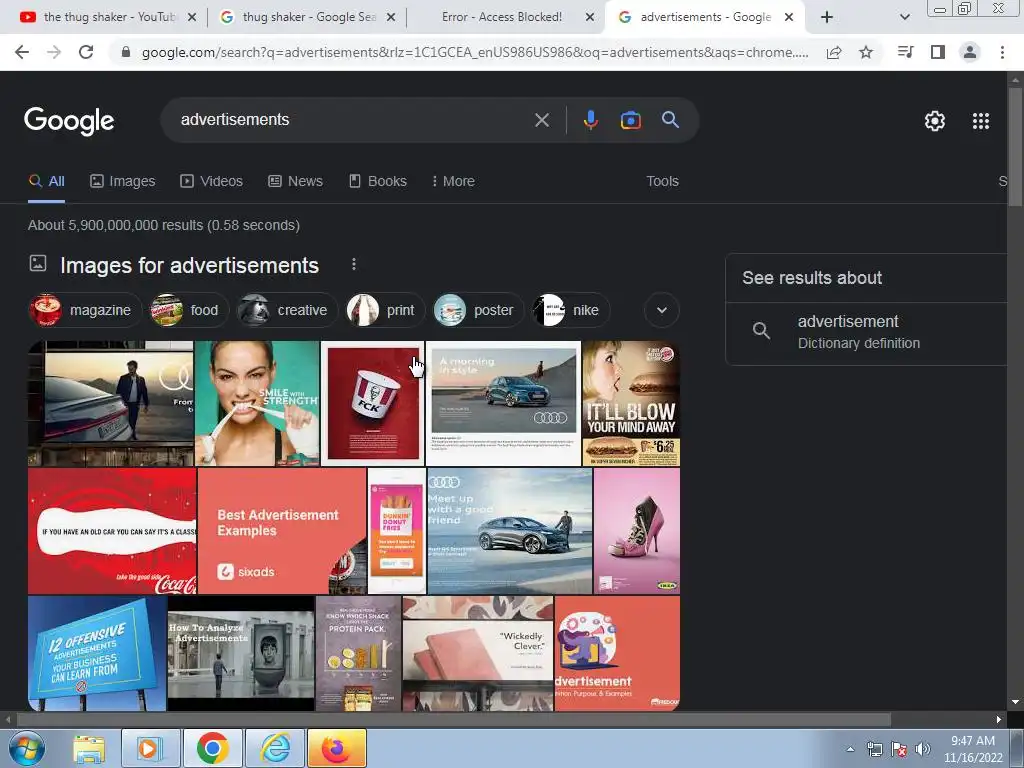Click the page vertical scrollbar thumb
This screenshot has width=1024, height=768.
[x=1015, y=147]
